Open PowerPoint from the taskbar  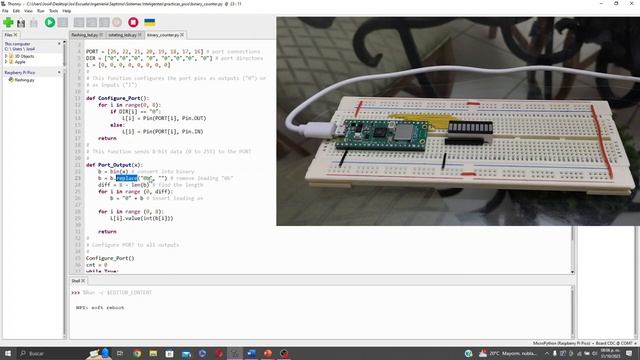[x=268, y=353]
